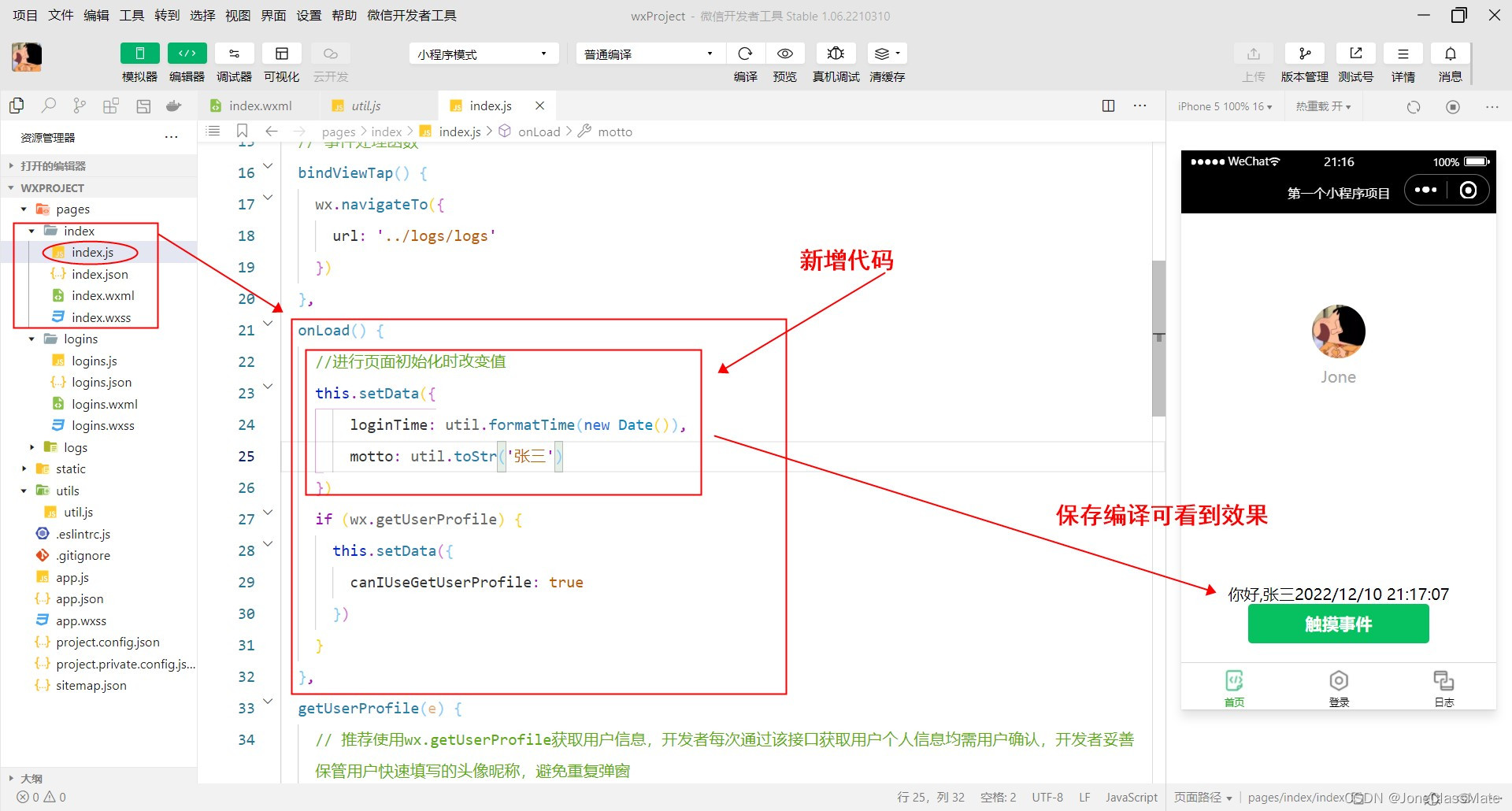This screenshot has height=811, width=1512.
Task: Click the editor vertical scrollbar
Action: 1158,338
